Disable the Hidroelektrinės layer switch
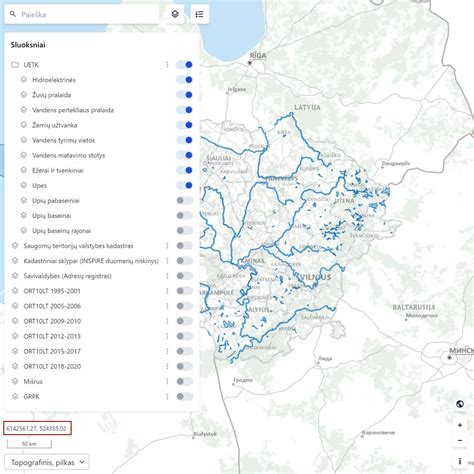474x474 pixels. (185, 80)
